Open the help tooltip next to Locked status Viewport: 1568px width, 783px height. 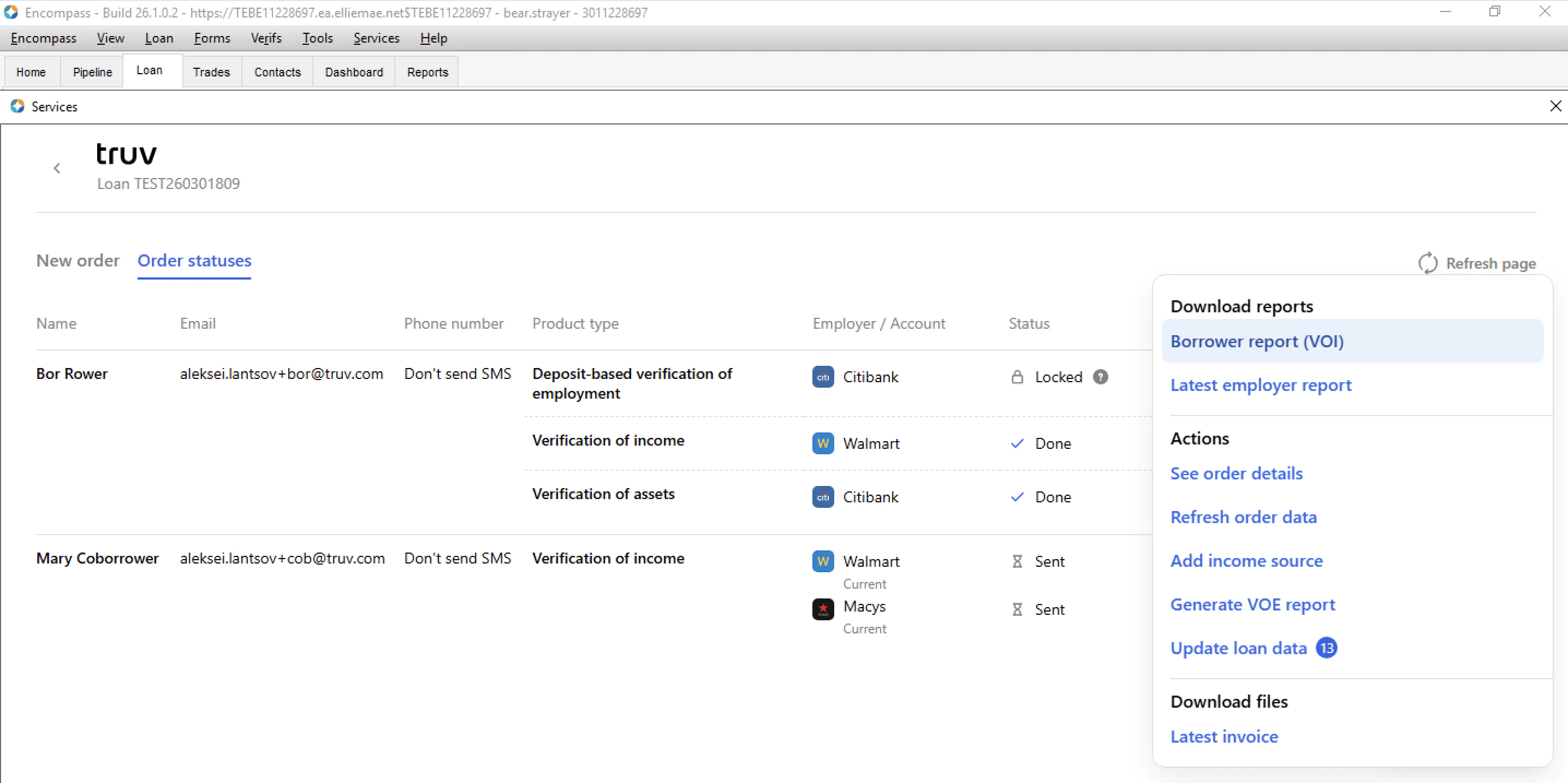(x=1101, y=377)
